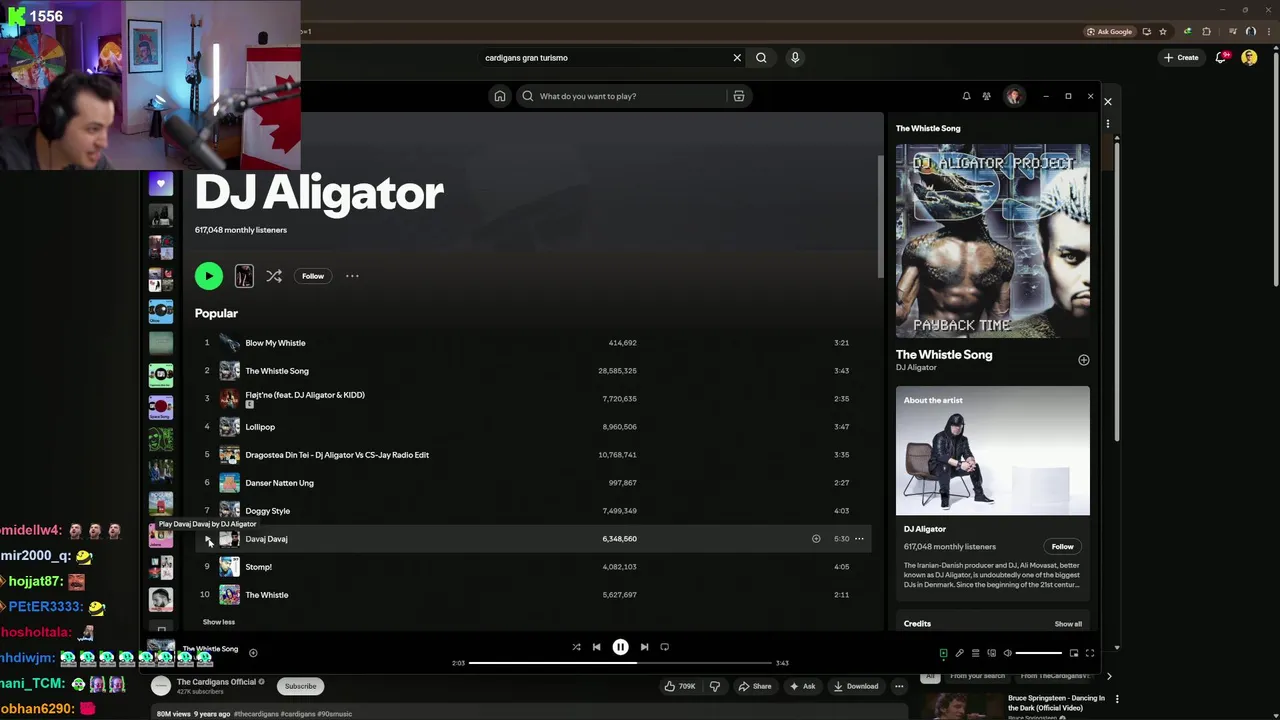Click the Show less link under Popular
Image resolution: width=1280 pixels, height=720 pixels.
coord(219,622)
